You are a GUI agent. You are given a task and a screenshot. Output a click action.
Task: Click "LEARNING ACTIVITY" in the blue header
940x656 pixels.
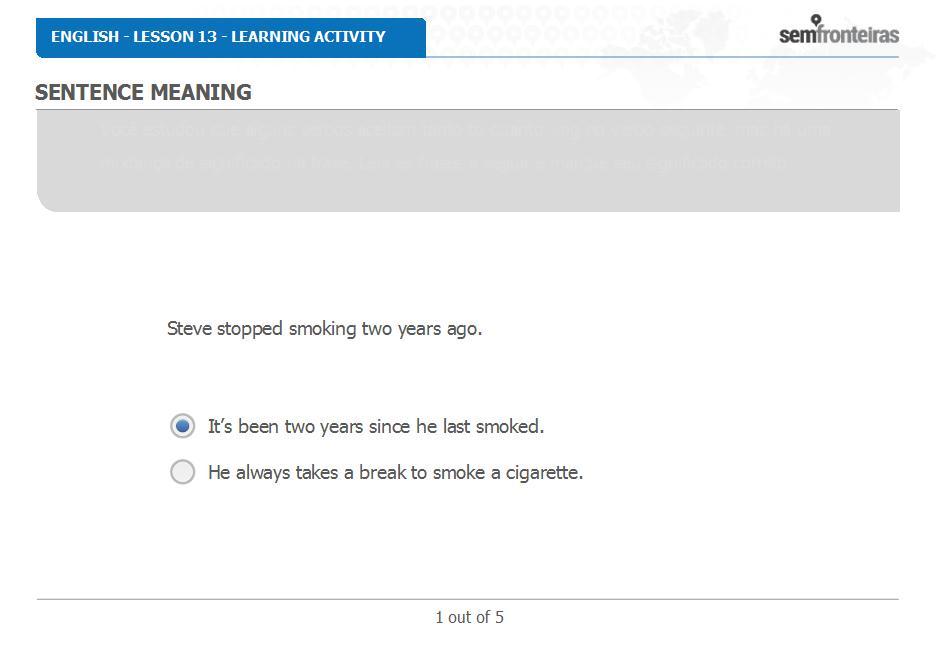click(308, 37)
